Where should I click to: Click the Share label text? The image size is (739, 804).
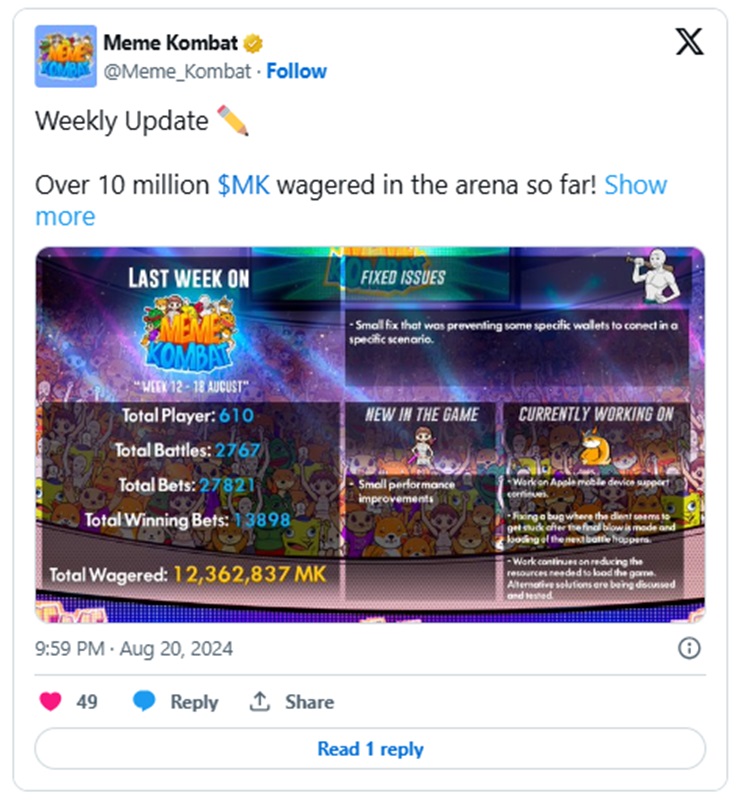click(309, 701)
